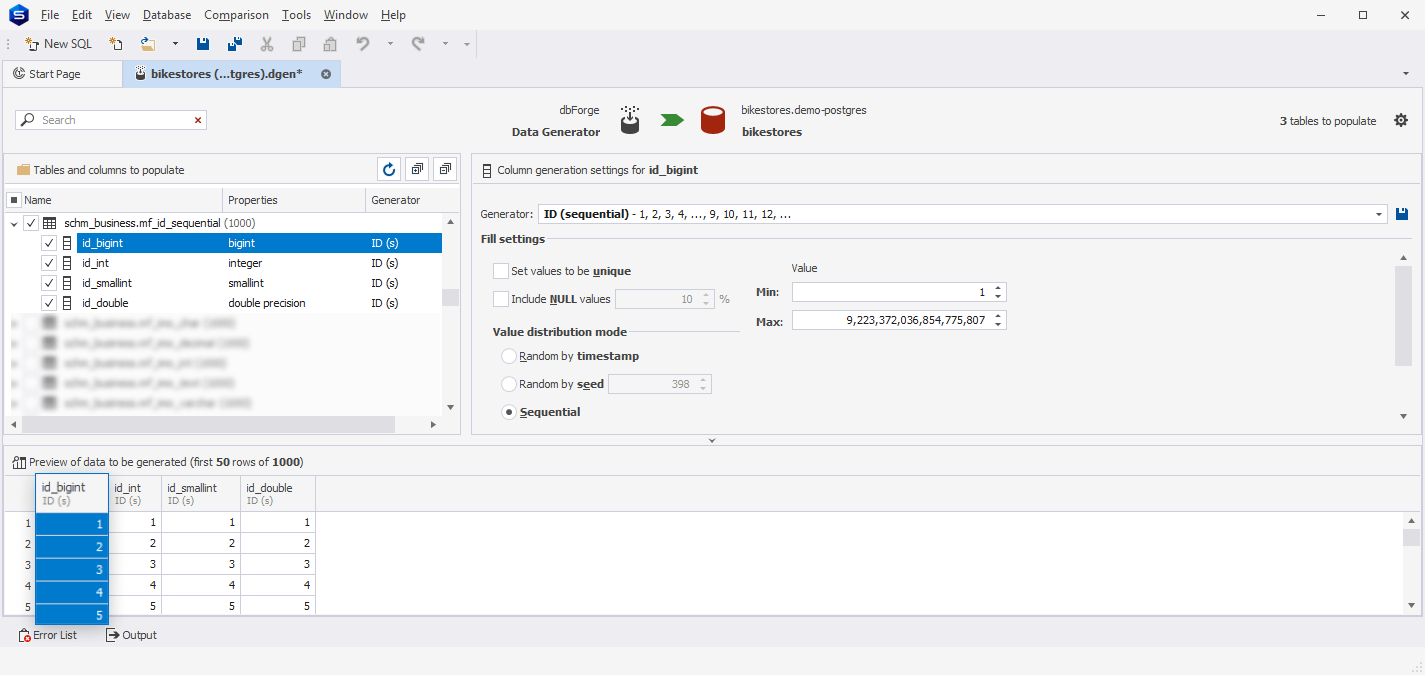
Task: Open the Help menu
Action: click(x=393, y=15)
